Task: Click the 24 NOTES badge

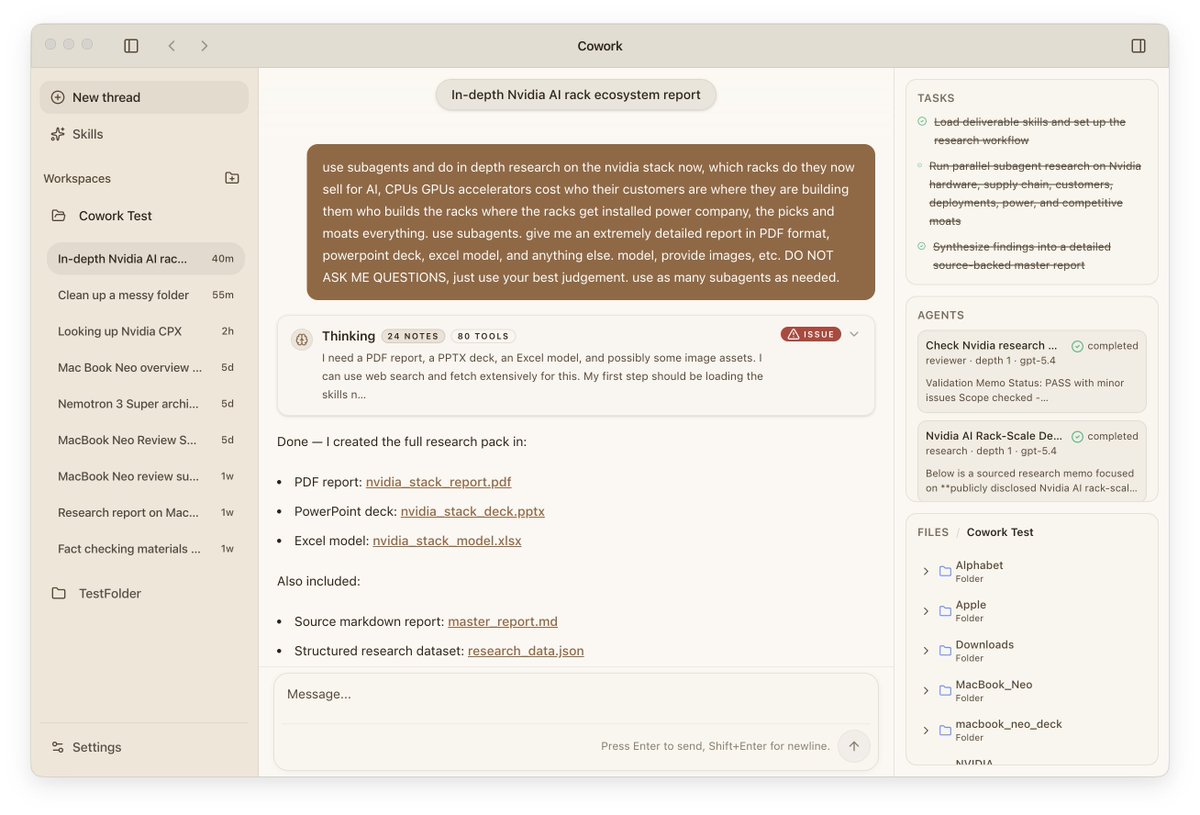Action: click(x=413, y=336)
